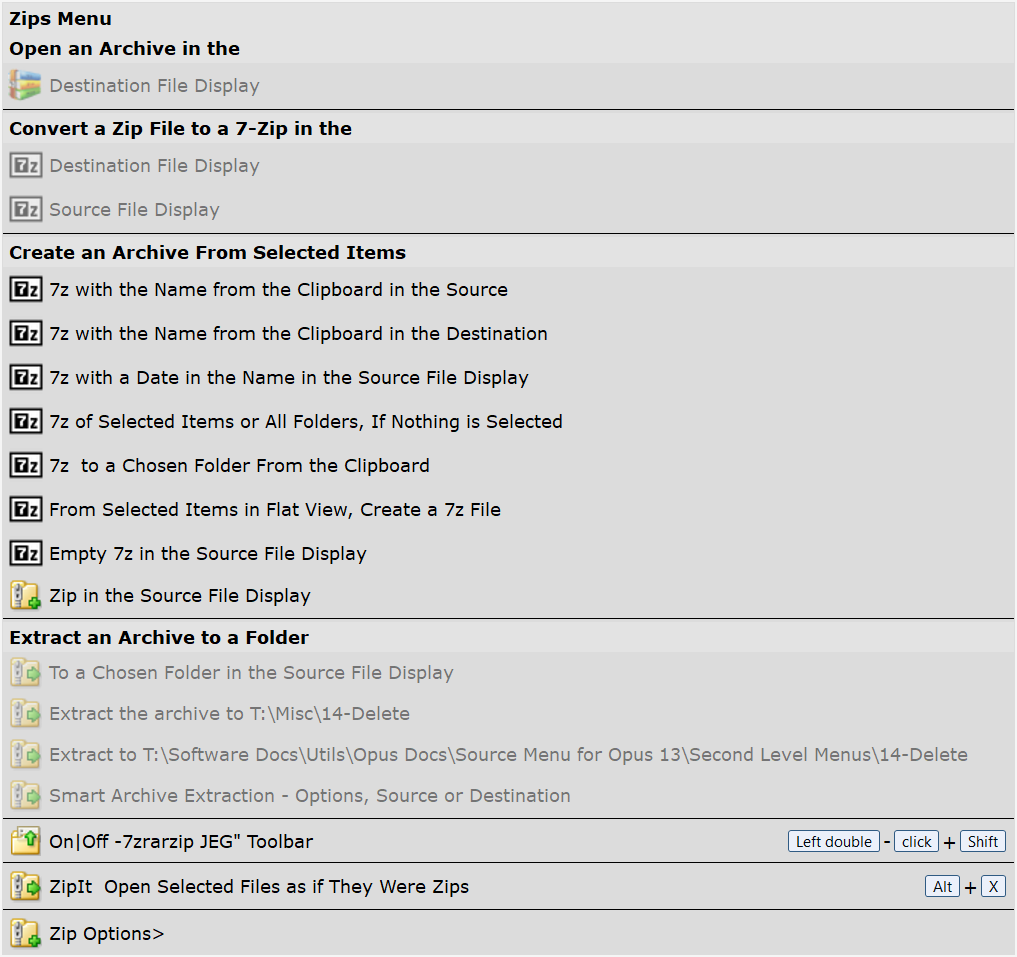1017x957 pixels.
Task: Click 7z icon for Chosen Folder From Clipboard
Action: pyautogui.click(x=25, y=466)
